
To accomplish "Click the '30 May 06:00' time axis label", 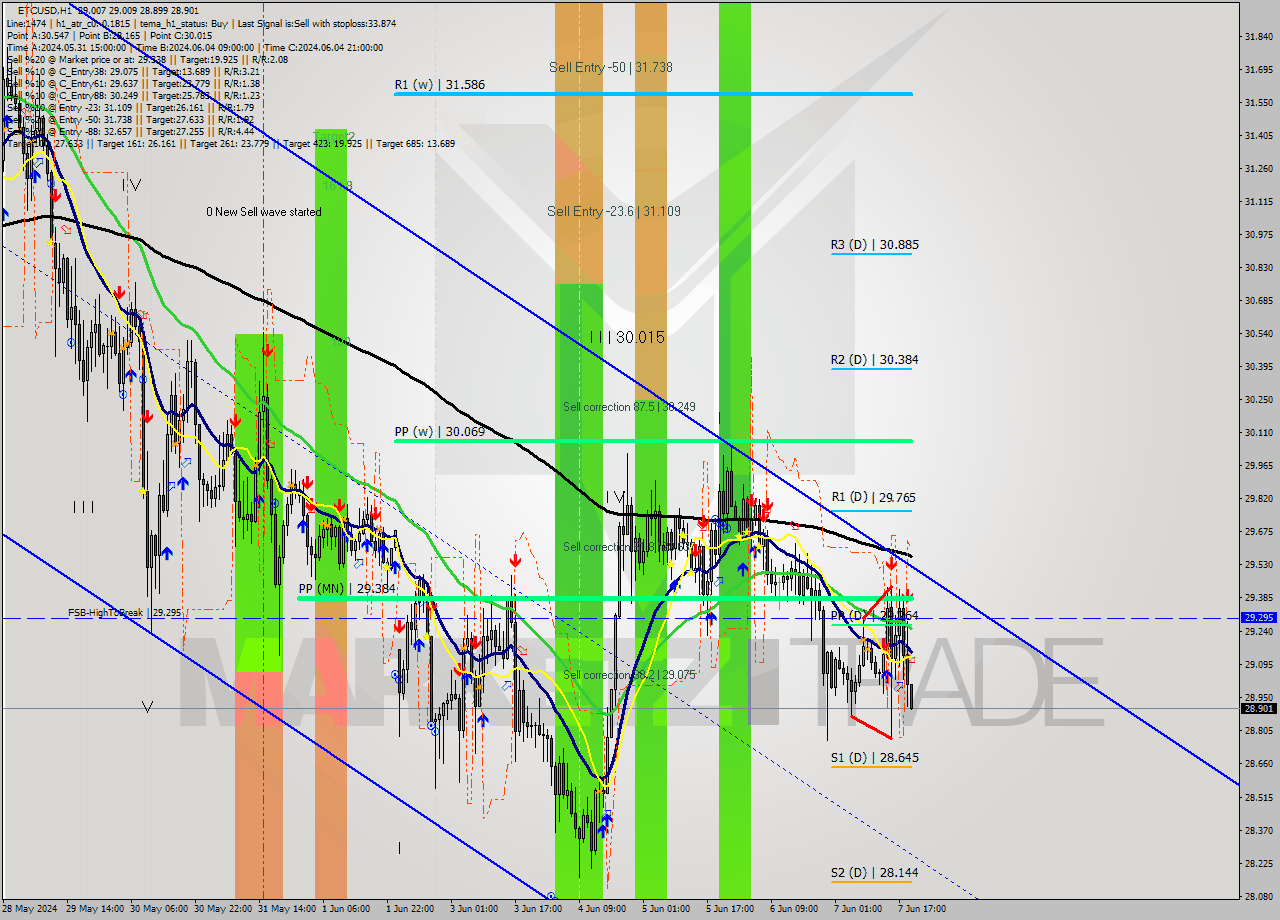I will tap(161, 909).
